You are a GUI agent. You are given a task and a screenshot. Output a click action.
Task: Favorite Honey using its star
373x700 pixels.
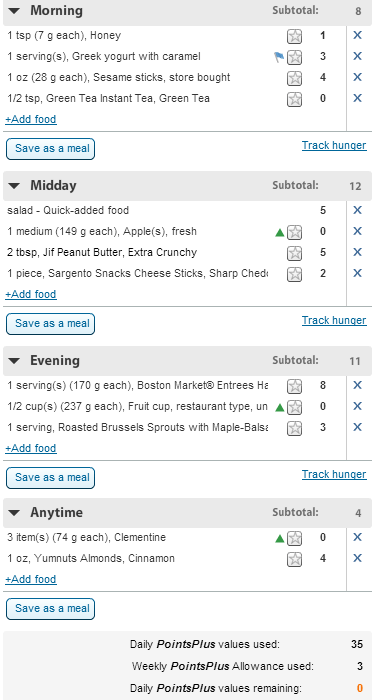pyautogui.click(x=294, y=36)
